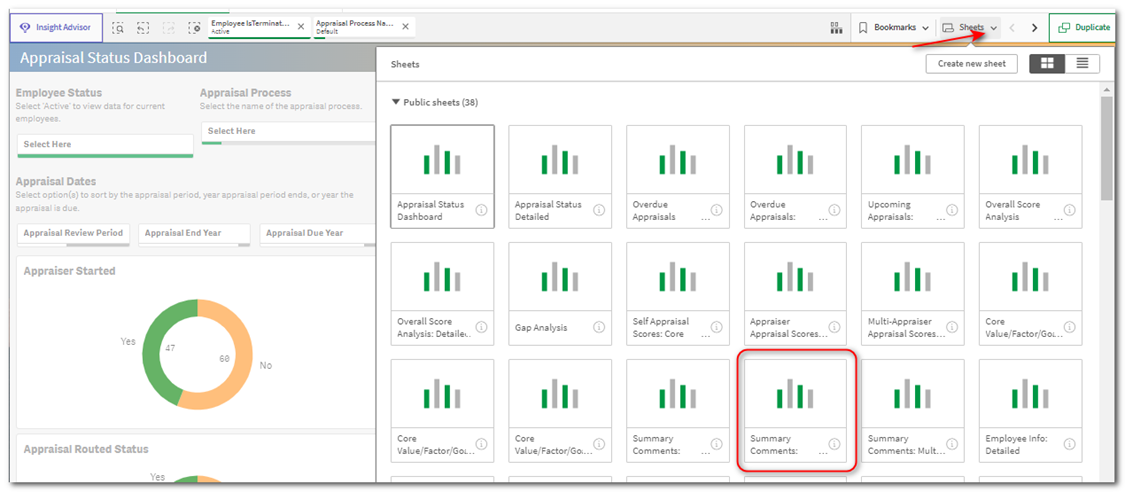Open the Appraisal Due Year filter
Image resolution: width=1125 pixels, height=492 pixels.
(316, 235)
